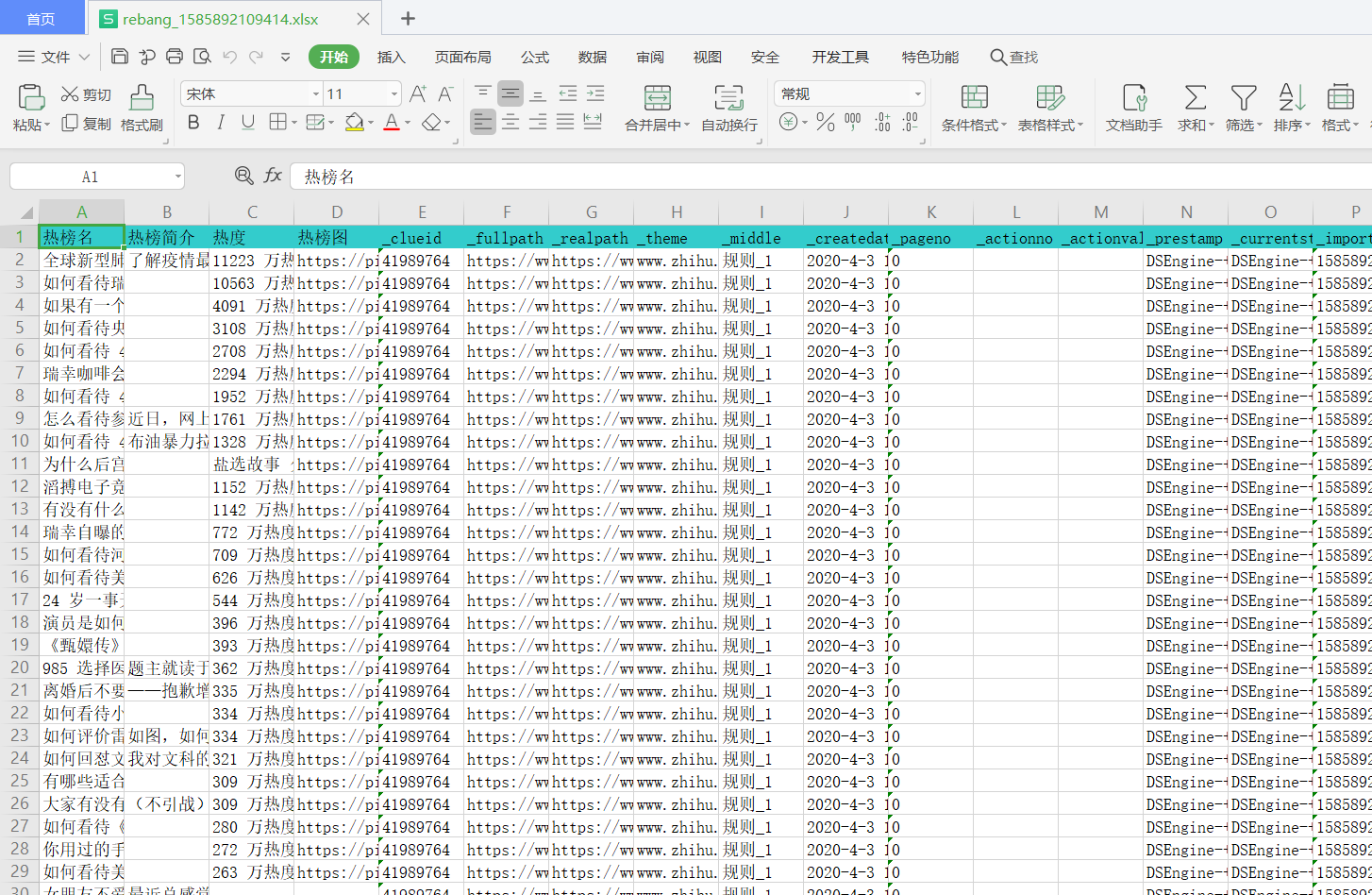This screenshot has width=1372, height=895.
Task: Toggle bottom vertical alignment
Action: [x=538, y=93]
